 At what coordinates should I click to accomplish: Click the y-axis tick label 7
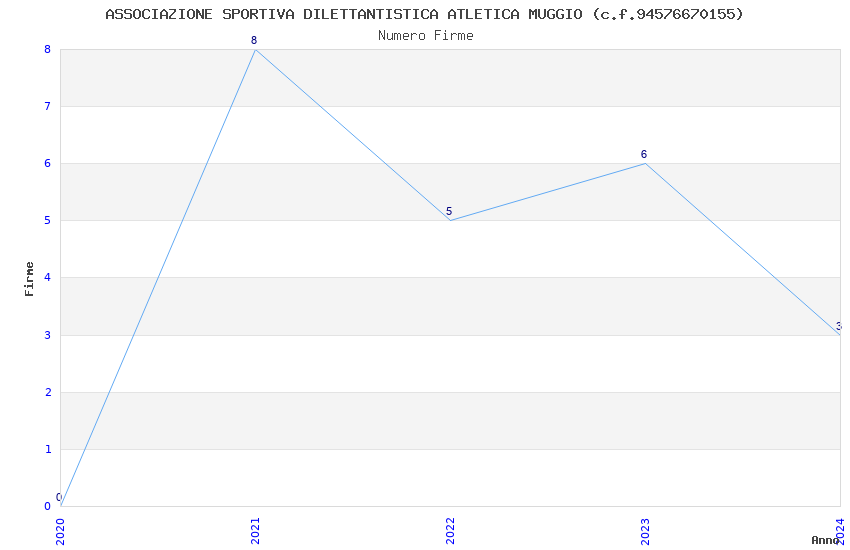(x=47, y=106)
